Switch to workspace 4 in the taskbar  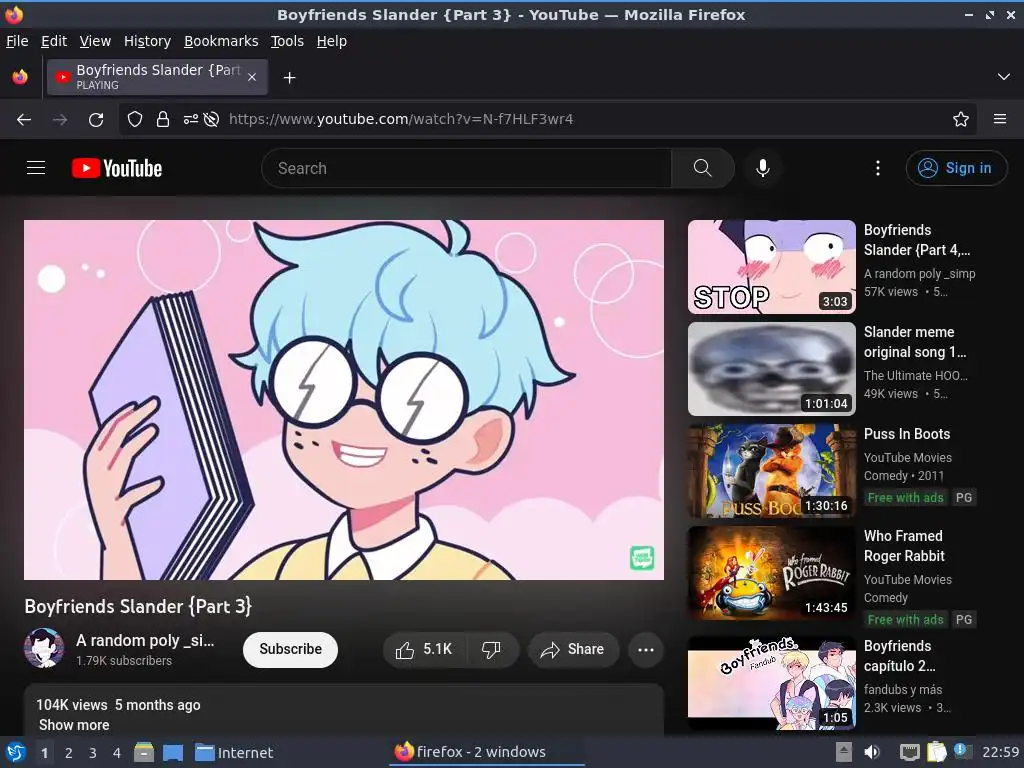coord(117,752)
